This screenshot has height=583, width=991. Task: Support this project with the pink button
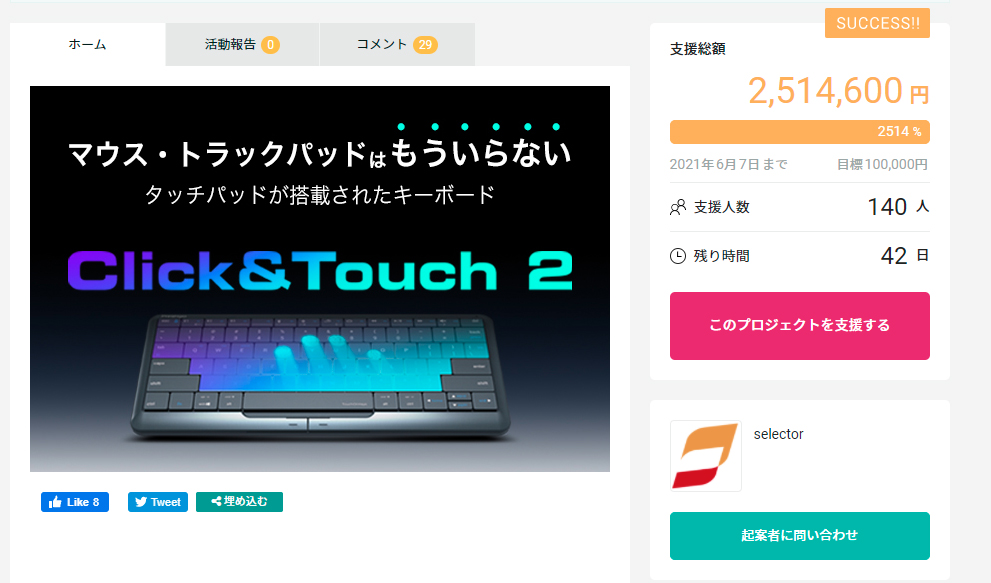pos(799,326)
